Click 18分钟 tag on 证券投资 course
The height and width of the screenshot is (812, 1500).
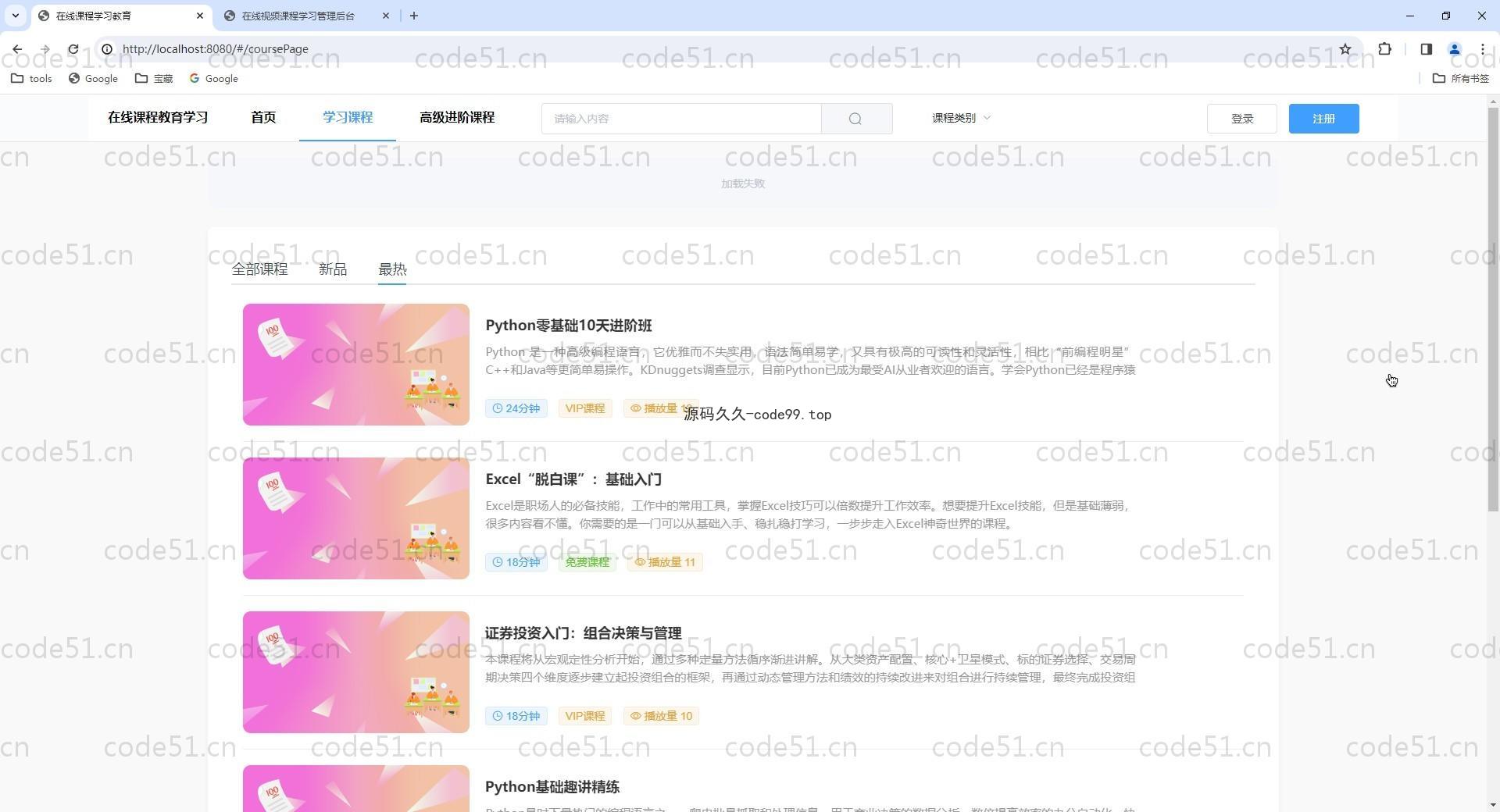pos(516,716)
